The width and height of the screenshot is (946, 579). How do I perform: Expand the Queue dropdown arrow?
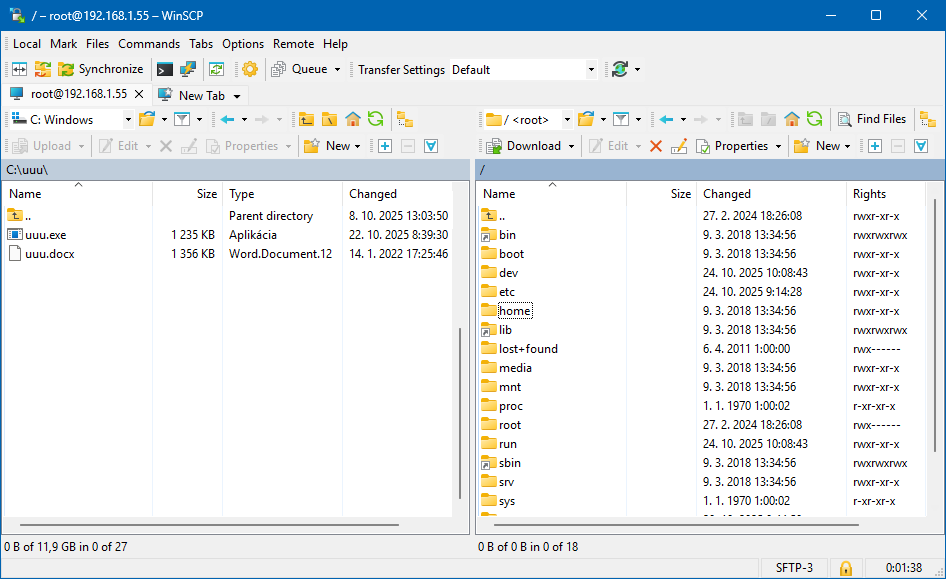tap(337, 70)
